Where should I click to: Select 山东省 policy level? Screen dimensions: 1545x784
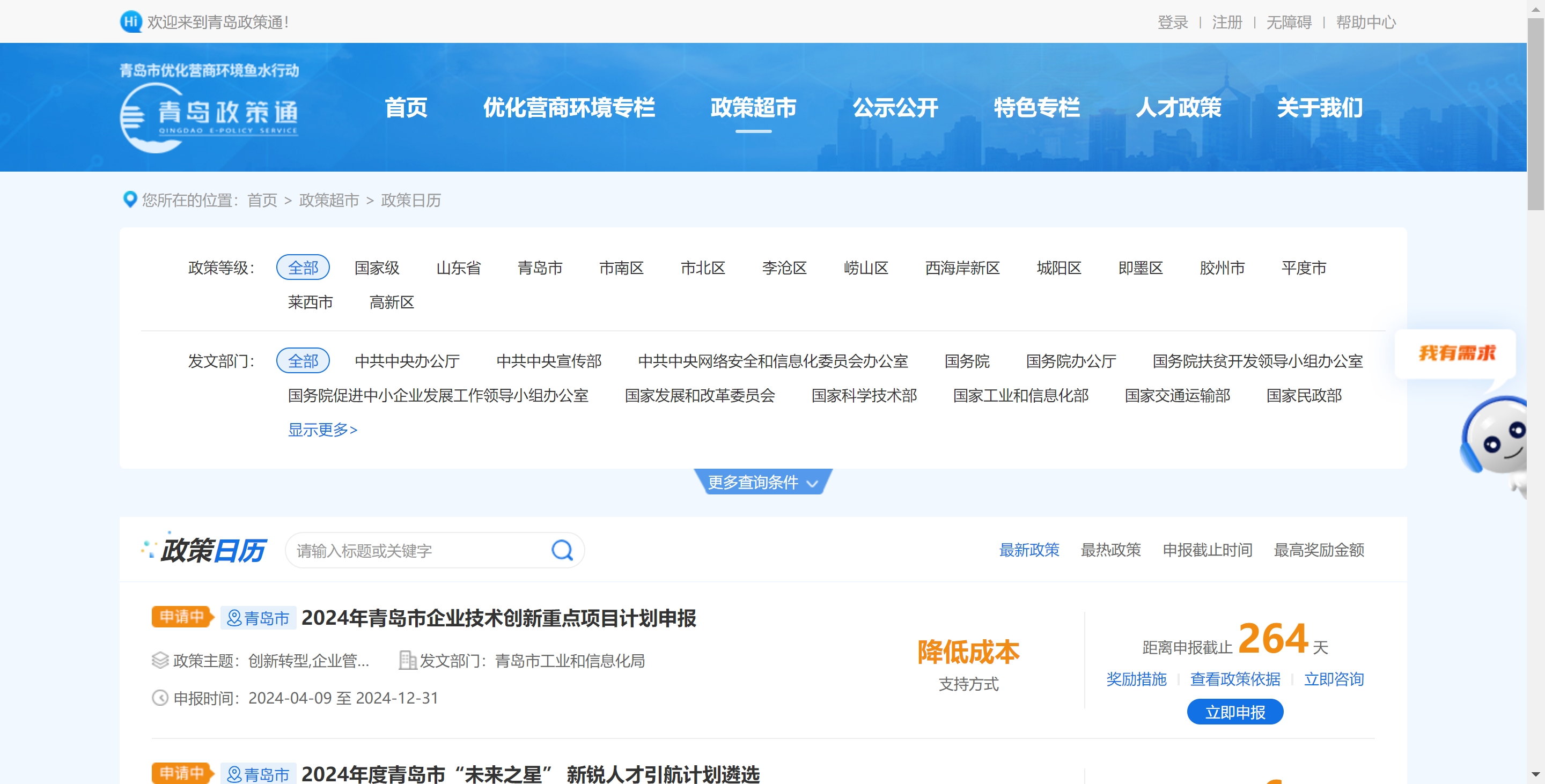click(x=458, y=268)
